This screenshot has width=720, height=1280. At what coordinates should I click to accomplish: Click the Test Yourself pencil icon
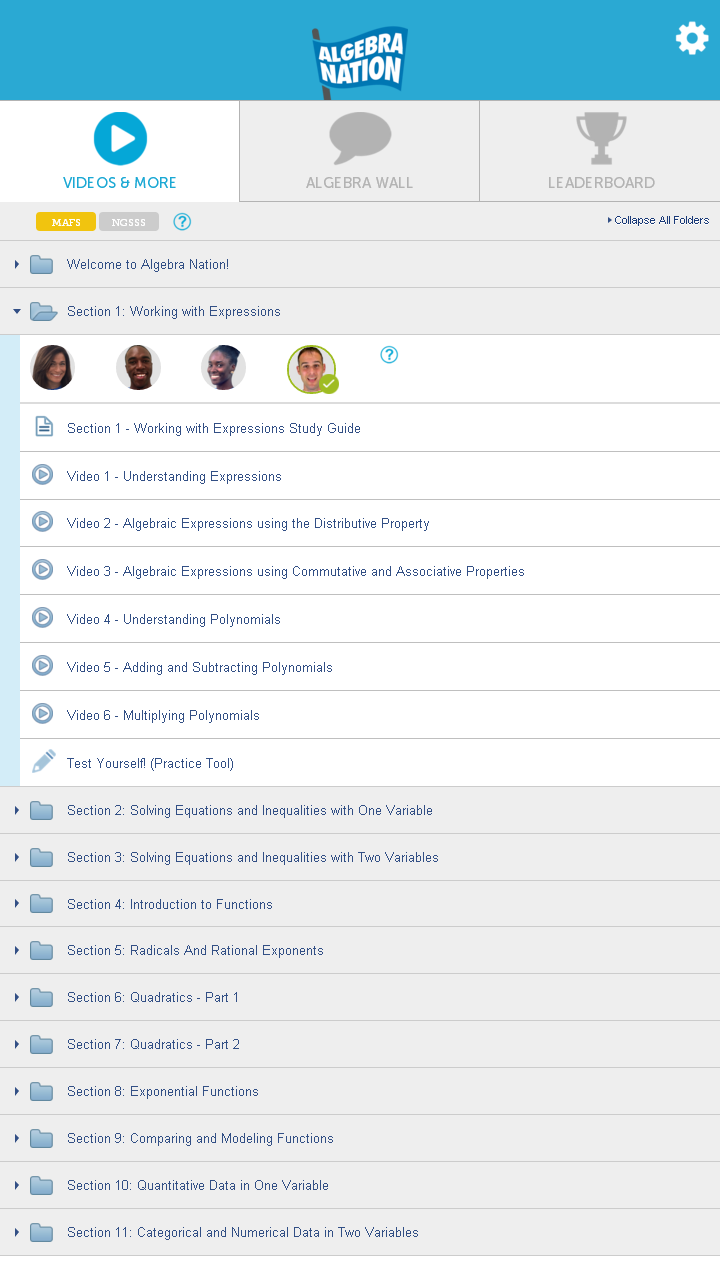43,761
